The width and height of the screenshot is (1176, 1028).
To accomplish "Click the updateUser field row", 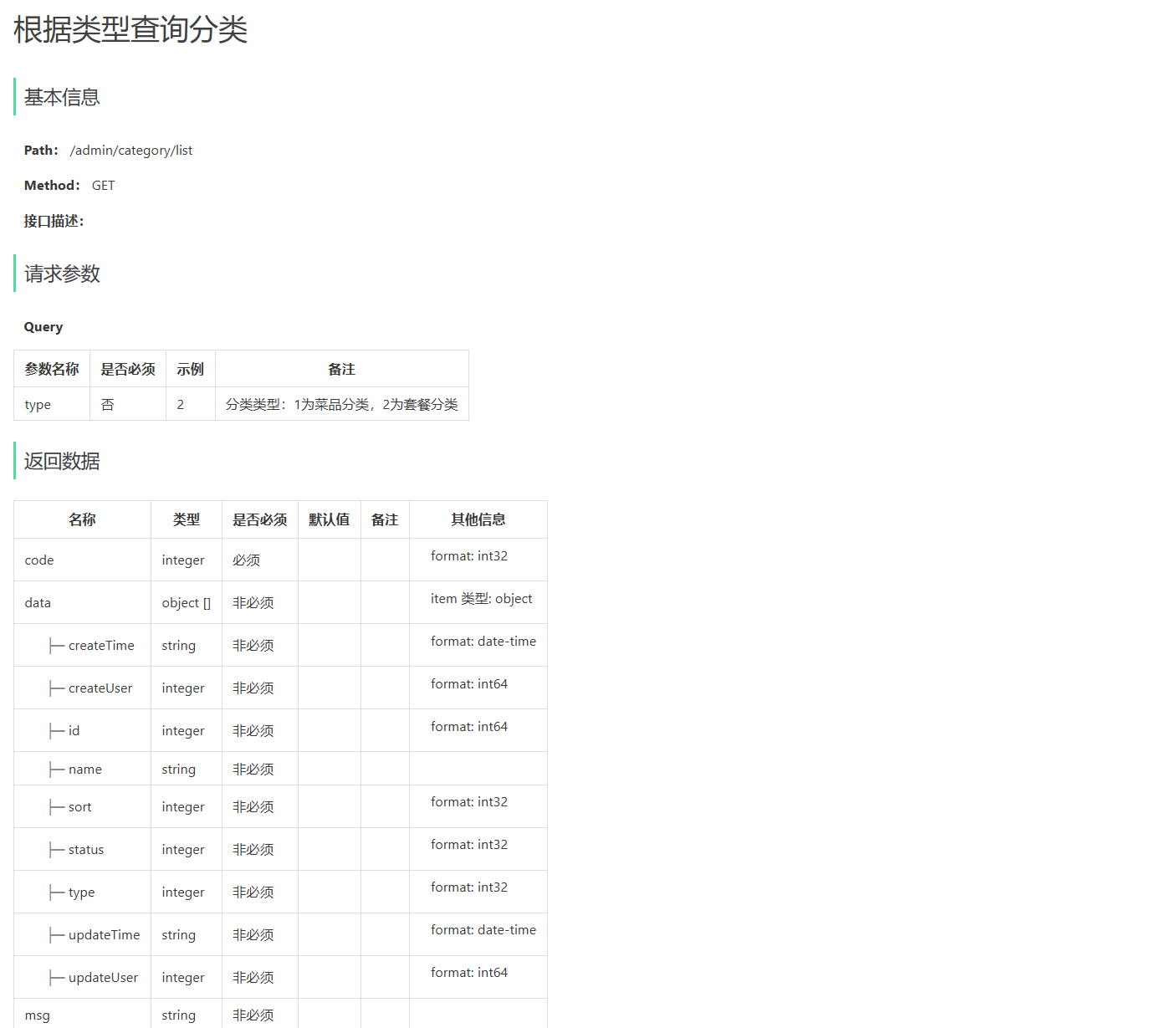I will [x=280, y=977].
